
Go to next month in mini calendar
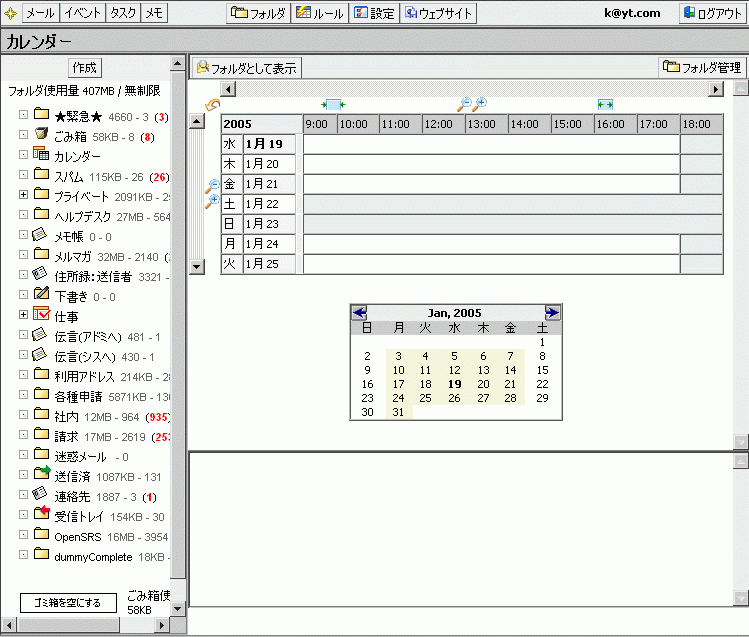(x=552, y=313)
